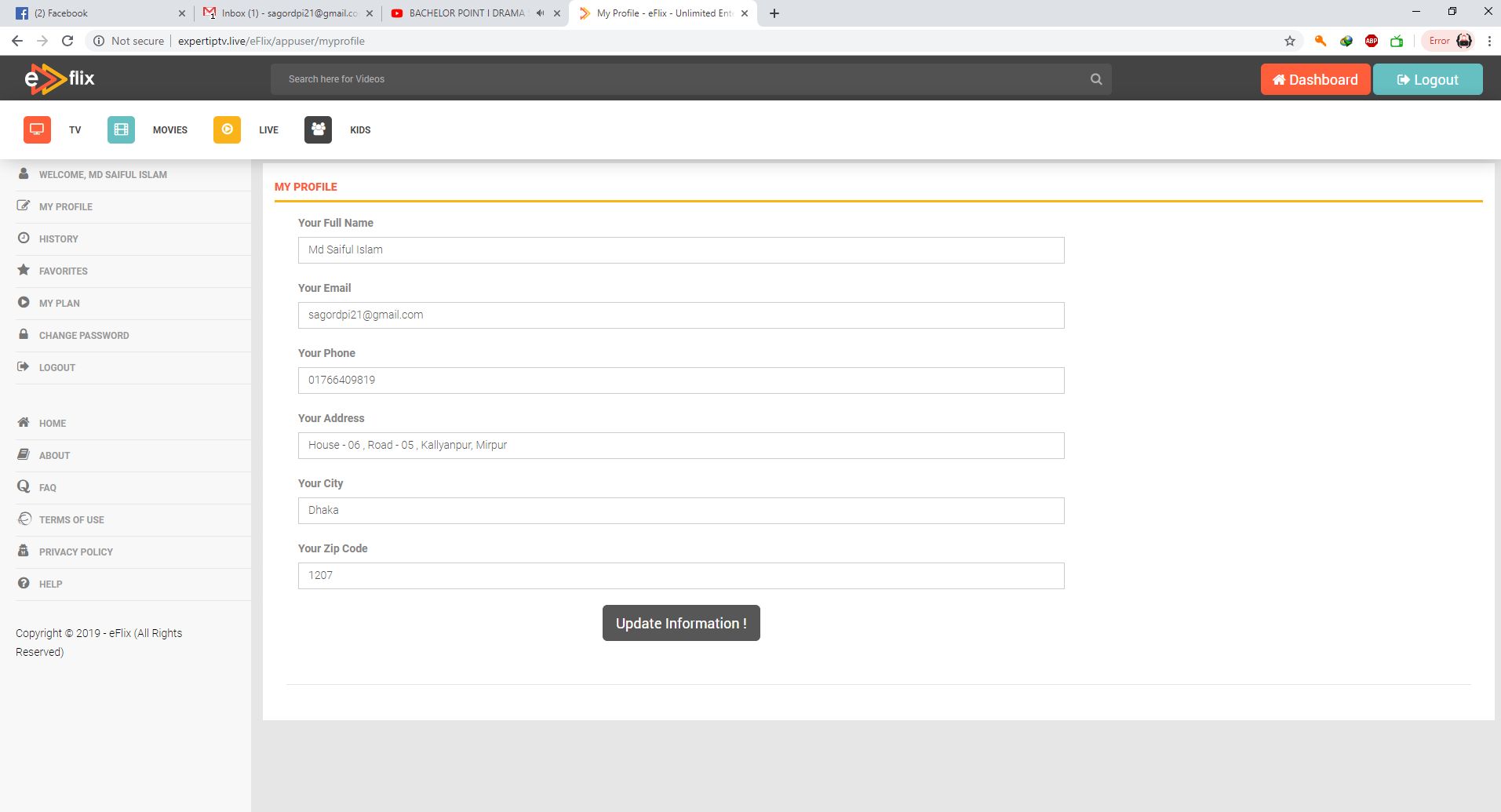Open FAVORITES sidebar link
This screenshot has width=1501, height=812.
click(x=64, y=271)
